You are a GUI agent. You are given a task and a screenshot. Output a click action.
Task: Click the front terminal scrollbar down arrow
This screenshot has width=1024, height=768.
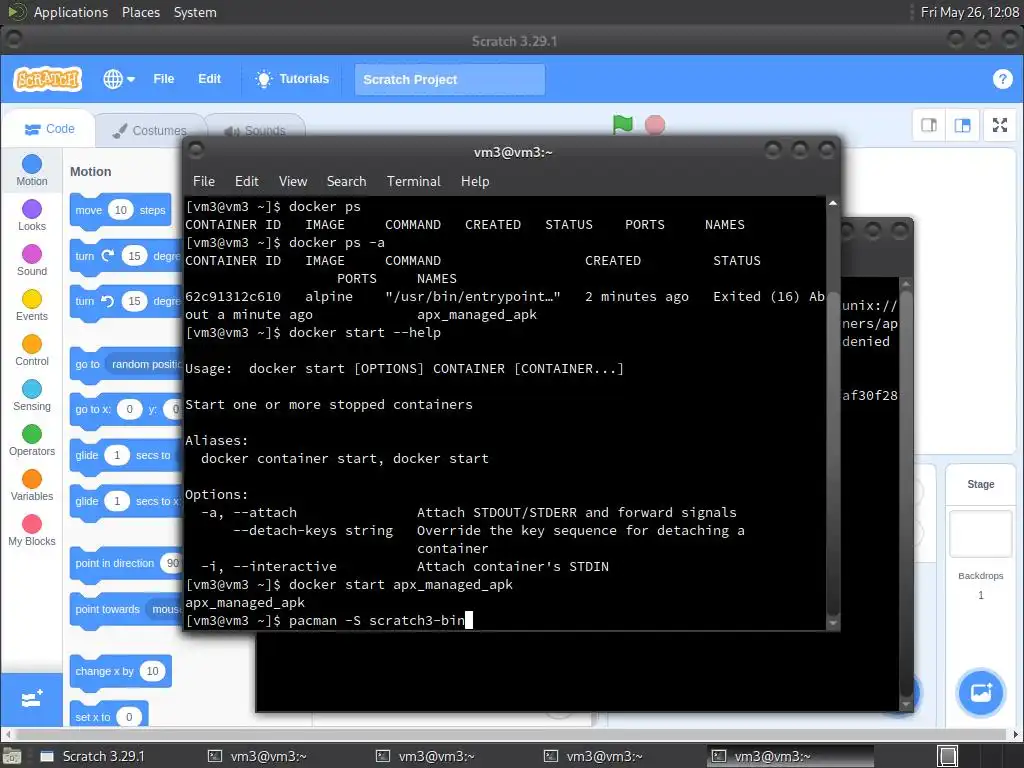coord(833,623)
